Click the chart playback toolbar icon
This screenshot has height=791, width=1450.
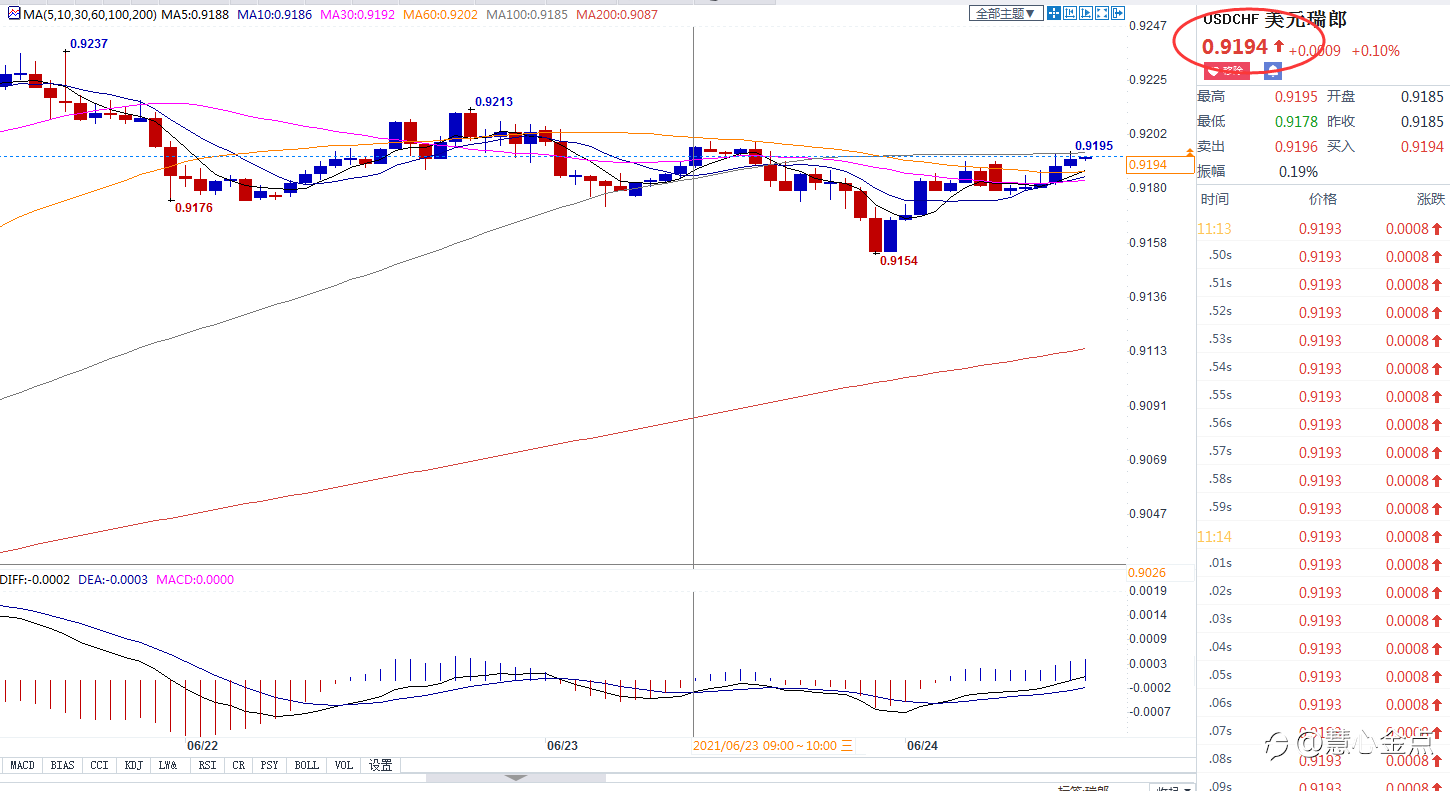click(1086, 13)
